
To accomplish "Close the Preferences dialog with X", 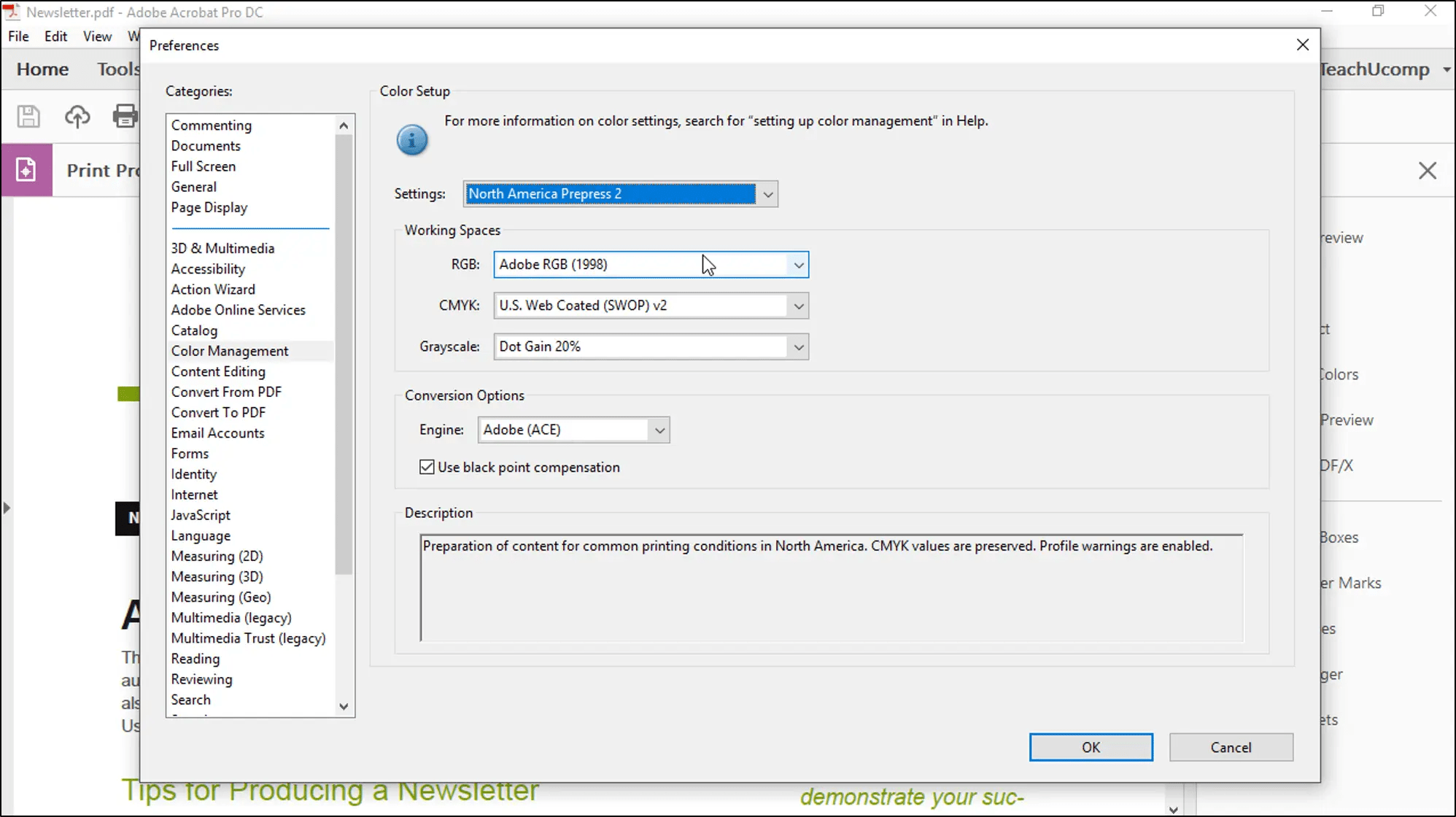I will (x=1303, y=45).
